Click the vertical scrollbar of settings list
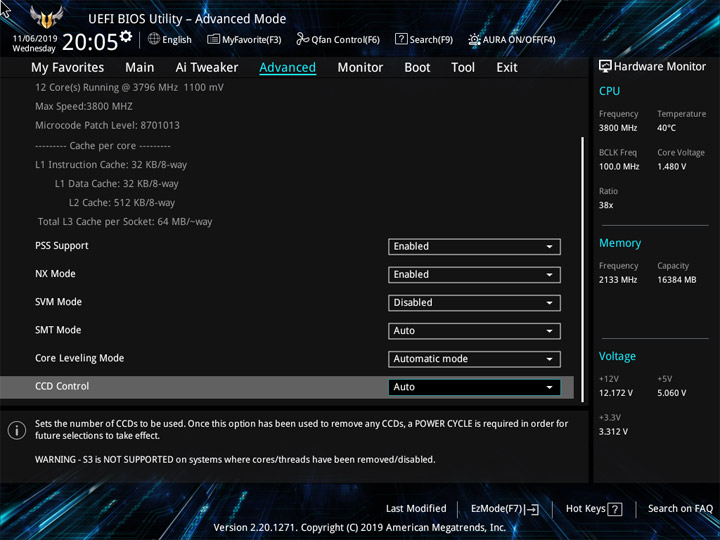720x540 pixels. click(x=583, y=269)
